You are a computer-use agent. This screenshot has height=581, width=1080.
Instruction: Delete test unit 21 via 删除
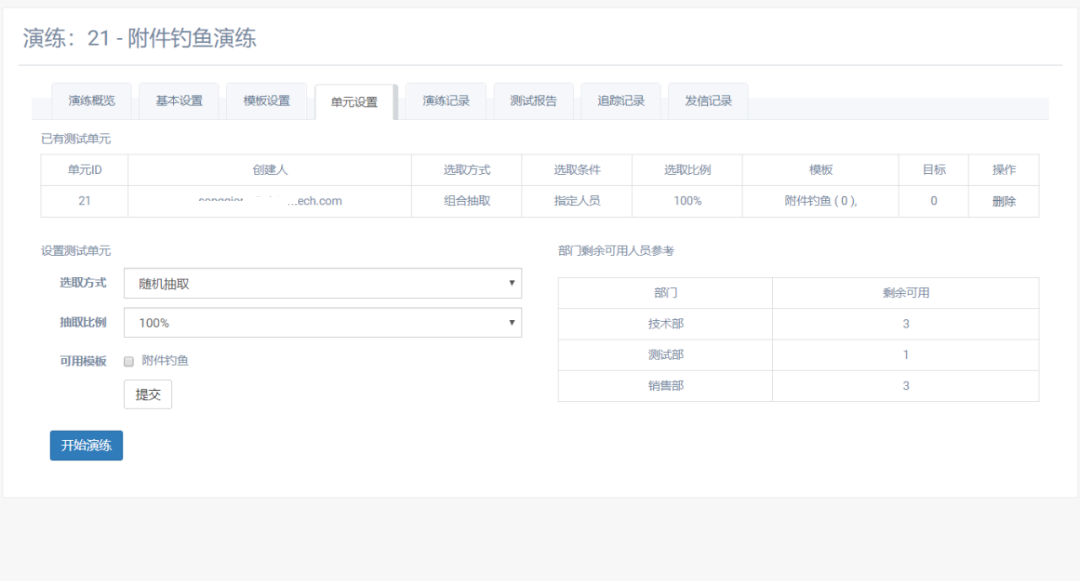1004,201
